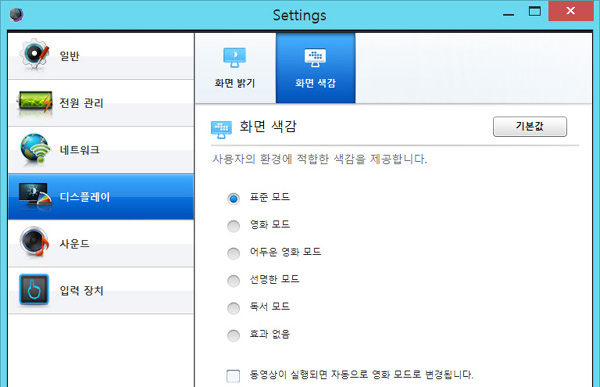This screenshot has width=600, height=387.
Task: Open the 입력 장치 category
Action: (101, 291)
